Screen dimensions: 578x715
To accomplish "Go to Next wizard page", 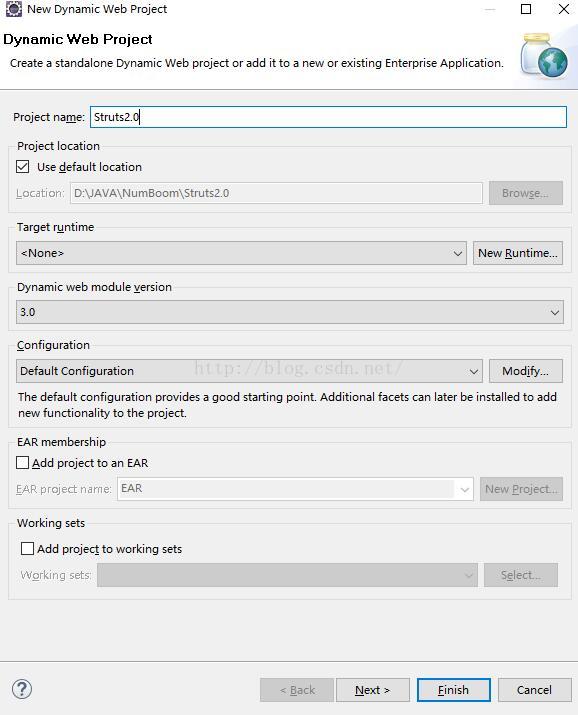I will pos(373,690).
